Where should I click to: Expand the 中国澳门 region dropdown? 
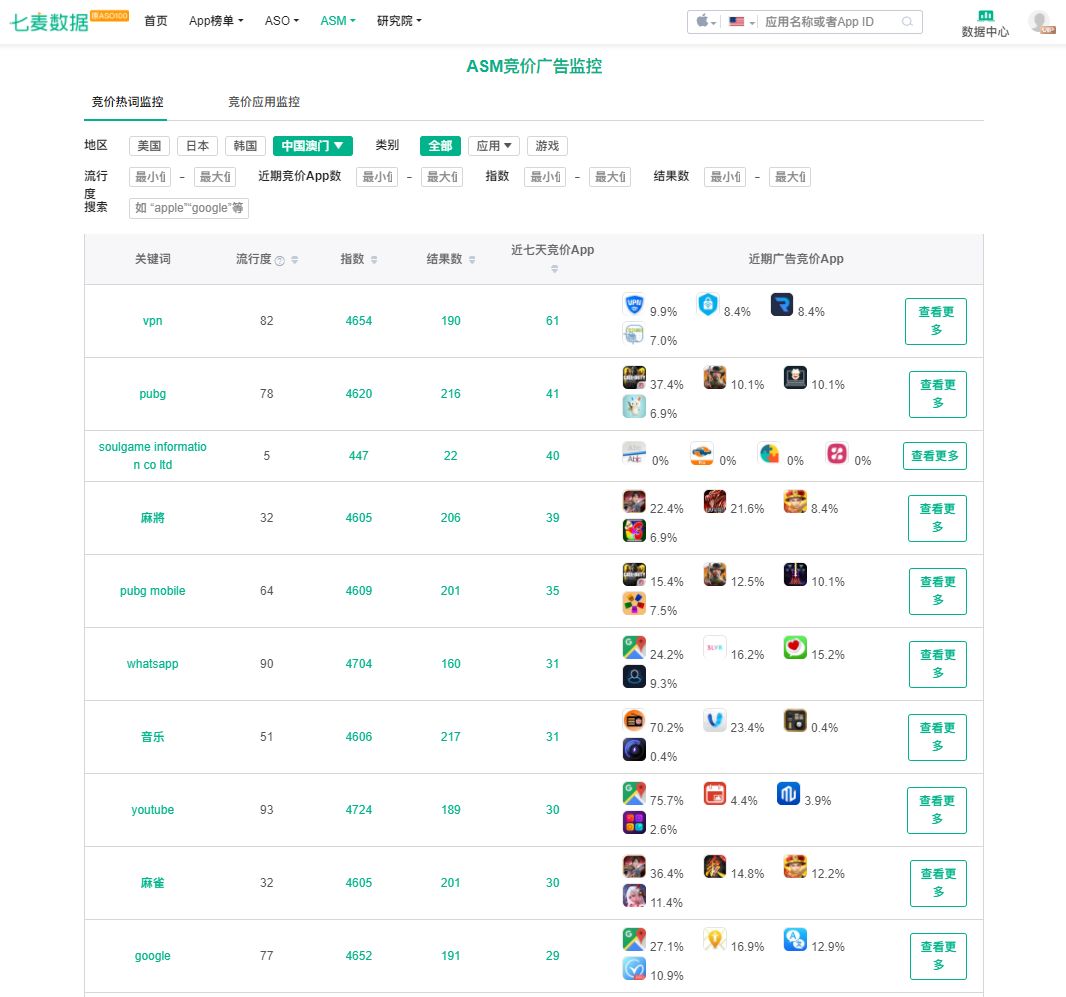(312, 146)
